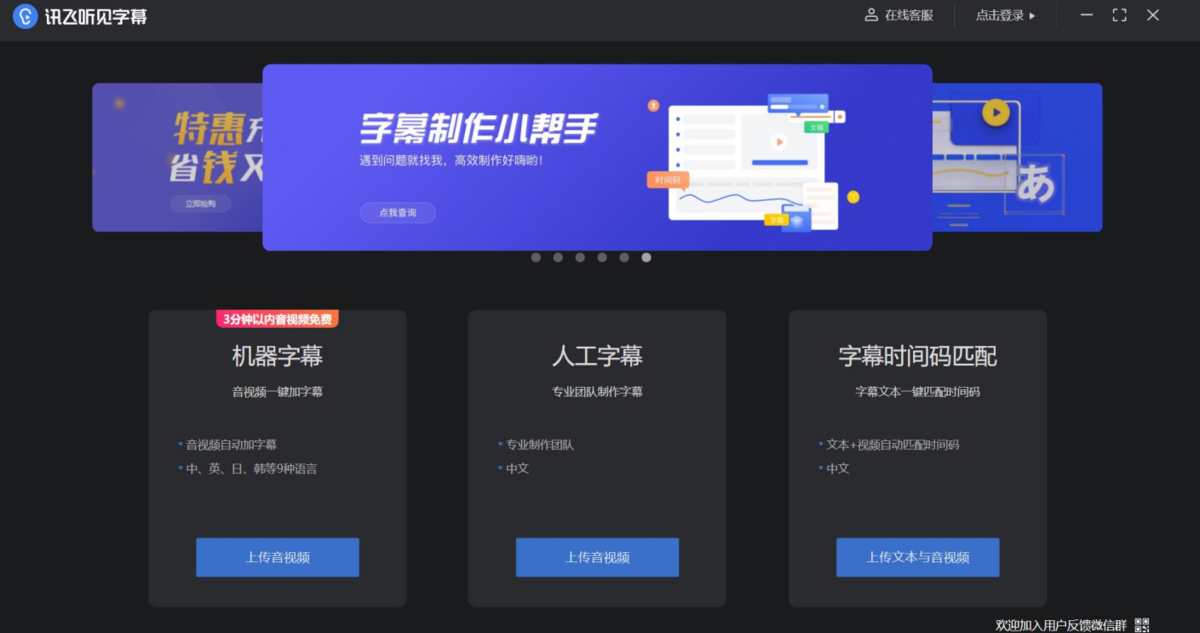Click the 机器字幕 card title
The image size is (1200, 633).
click(x=277, y=356)
